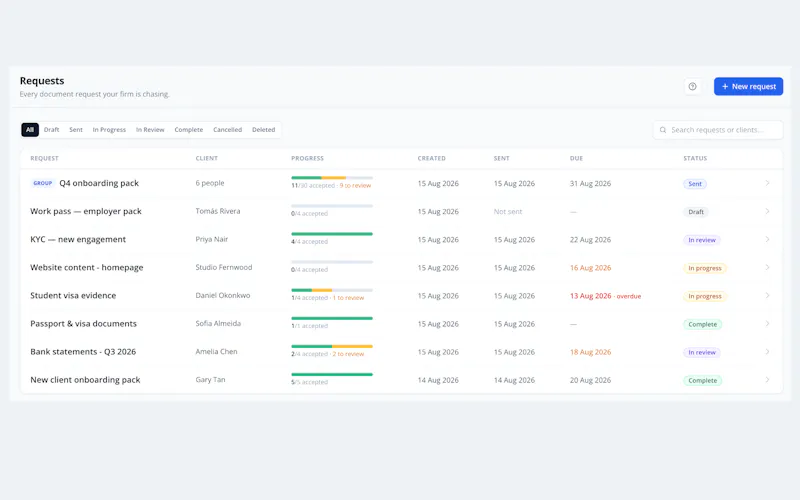Open the KYC — new engagement request

click(78, 239)
